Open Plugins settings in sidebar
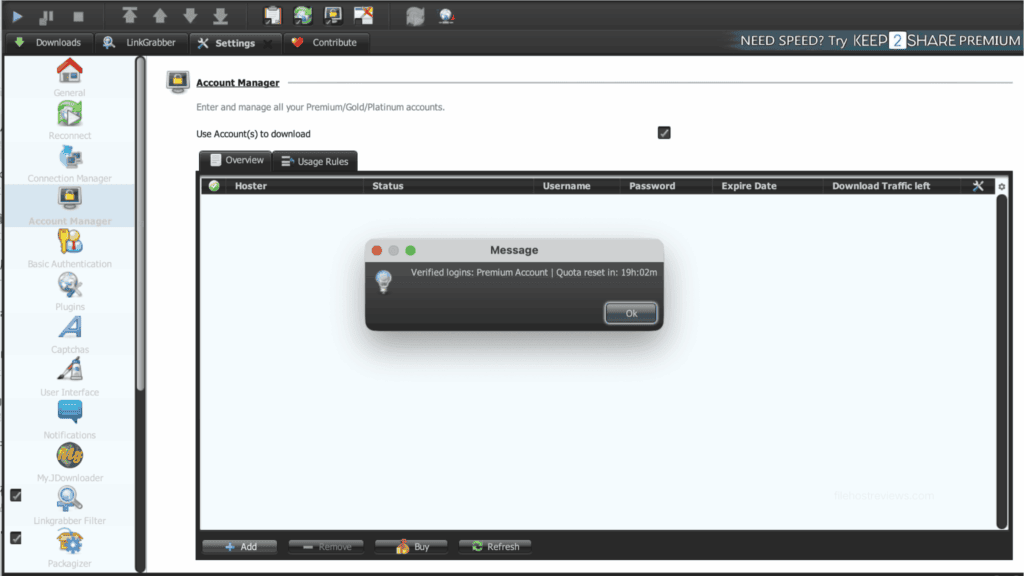The width and height of the screenshot is (1024, 576). 69,292
